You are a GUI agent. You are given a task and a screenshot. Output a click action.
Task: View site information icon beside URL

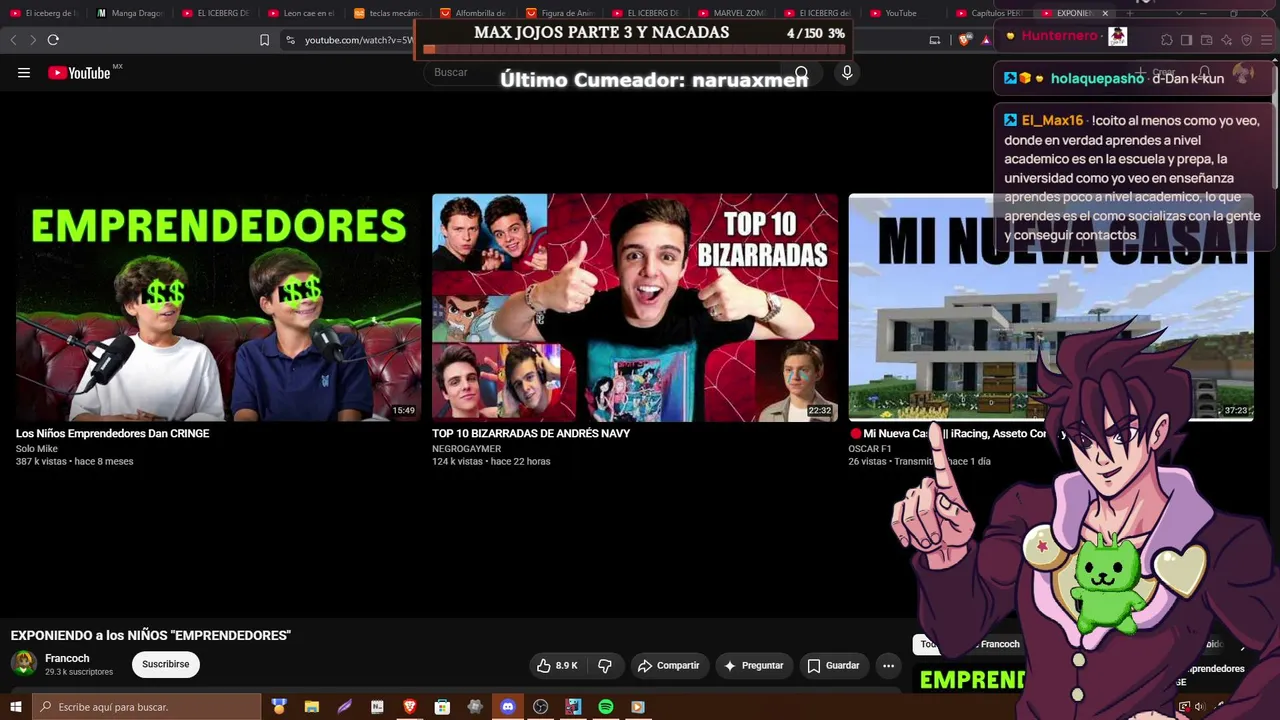click(x=290, y=40)
